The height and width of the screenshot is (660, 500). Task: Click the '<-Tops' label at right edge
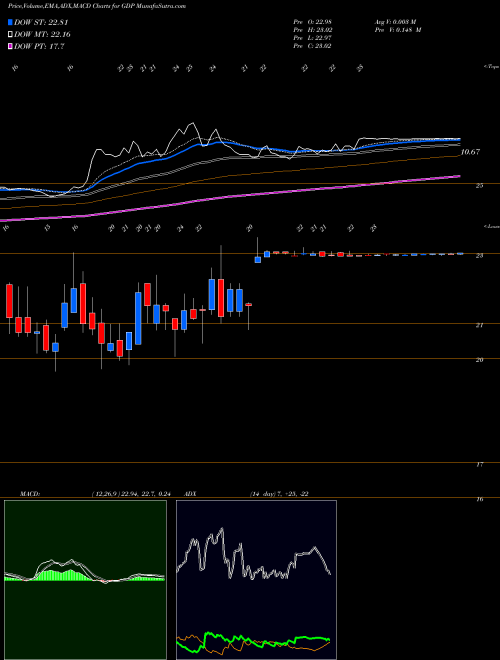(x=491, y=67)
